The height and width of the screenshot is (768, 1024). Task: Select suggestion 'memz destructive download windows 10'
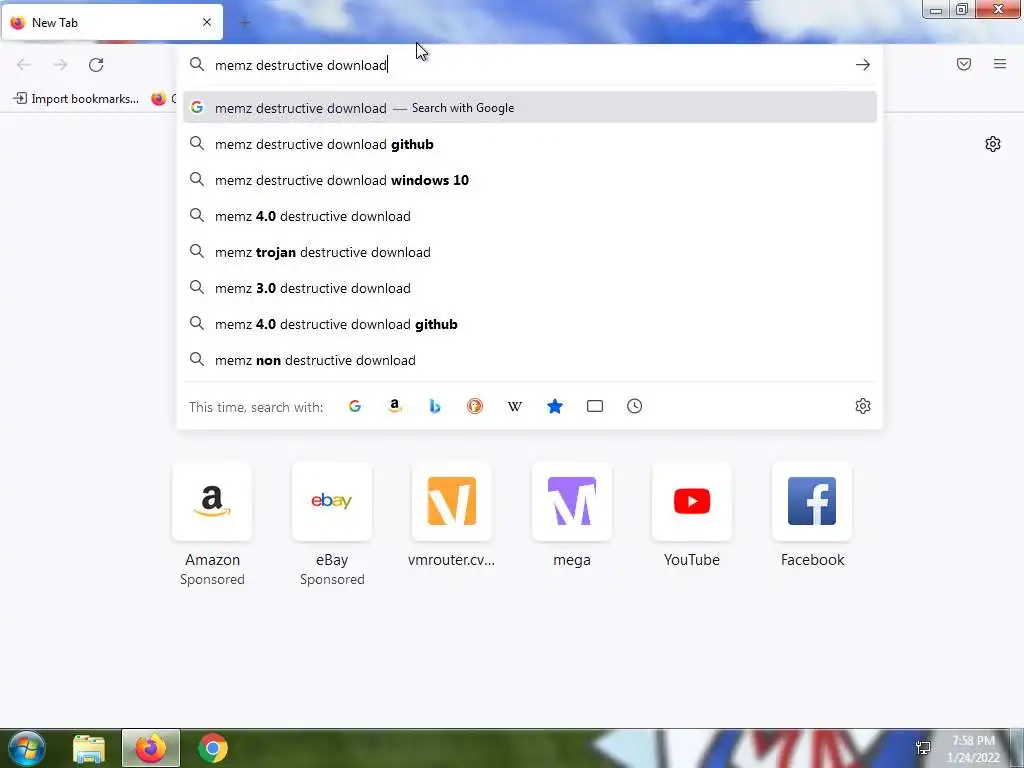tap(530, 180)
